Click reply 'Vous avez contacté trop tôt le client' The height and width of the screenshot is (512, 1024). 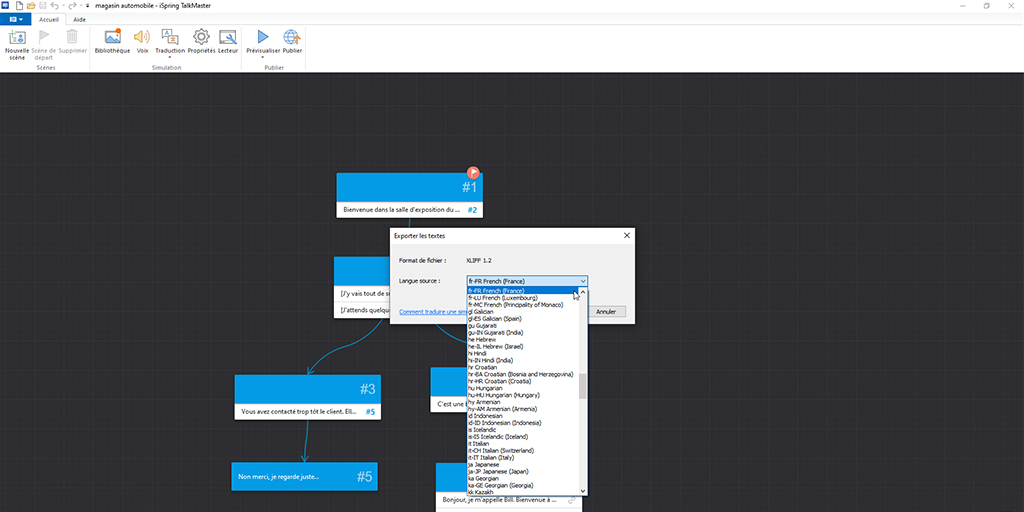(x=299, y=411)
